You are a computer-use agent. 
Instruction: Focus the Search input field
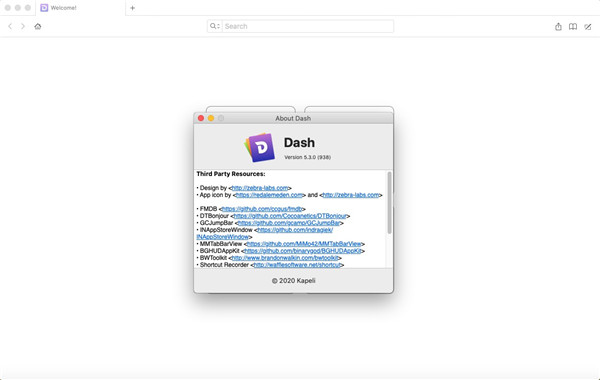(x=308, y=26)
